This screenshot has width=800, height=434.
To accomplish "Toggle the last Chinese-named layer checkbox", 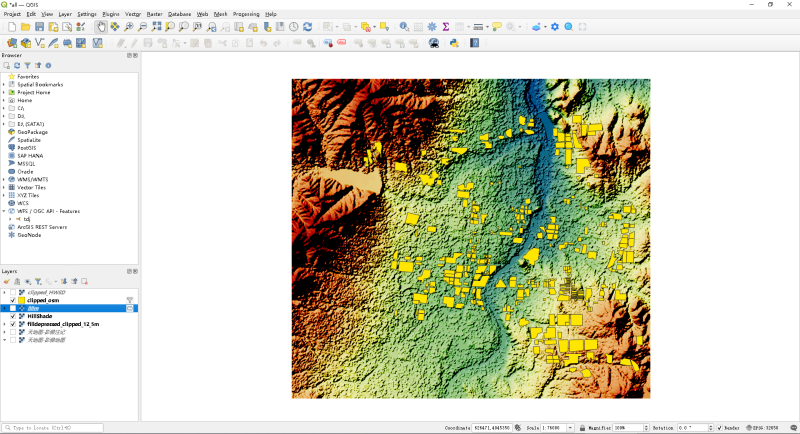I will (13, 340).
